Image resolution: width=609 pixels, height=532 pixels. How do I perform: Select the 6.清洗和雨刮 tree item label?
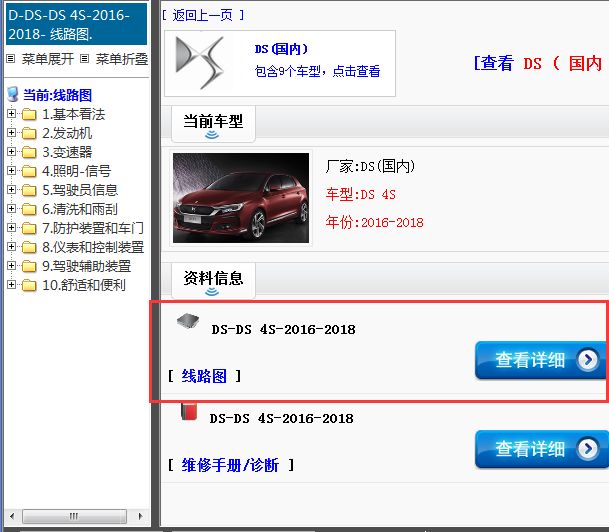pos(80,209)
